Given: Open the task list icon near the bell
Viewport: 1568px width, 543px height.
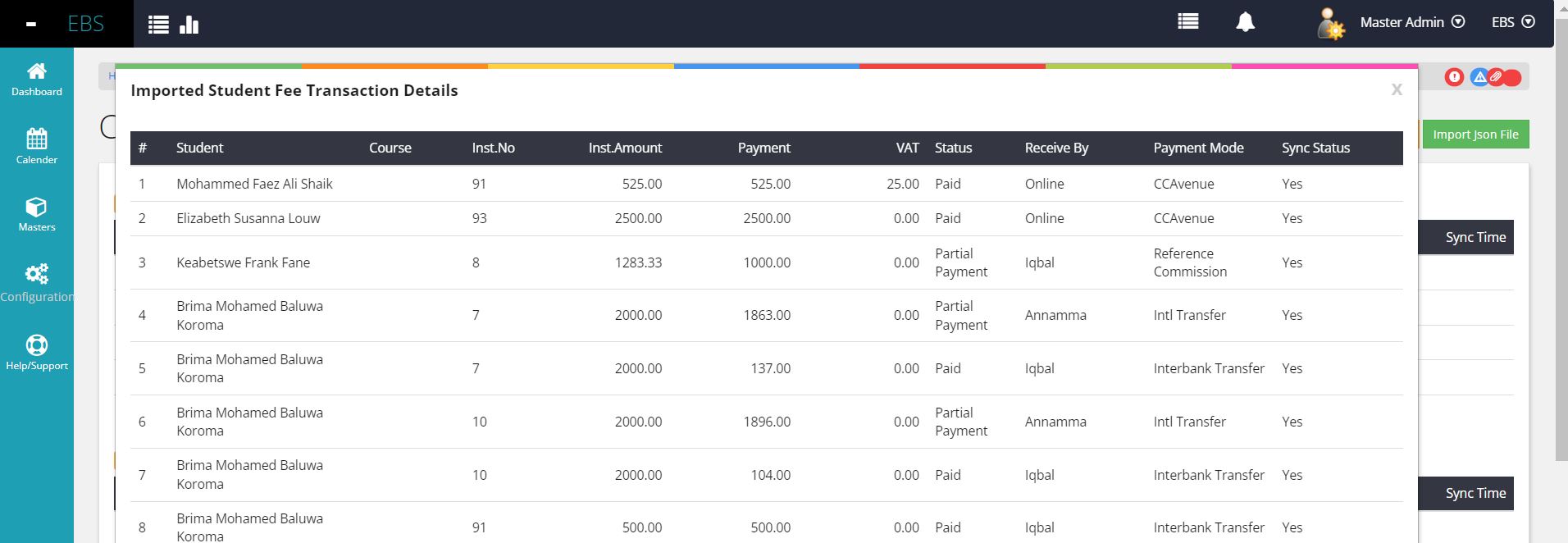Looking at the screenshot, I should tap(1187, 22).
